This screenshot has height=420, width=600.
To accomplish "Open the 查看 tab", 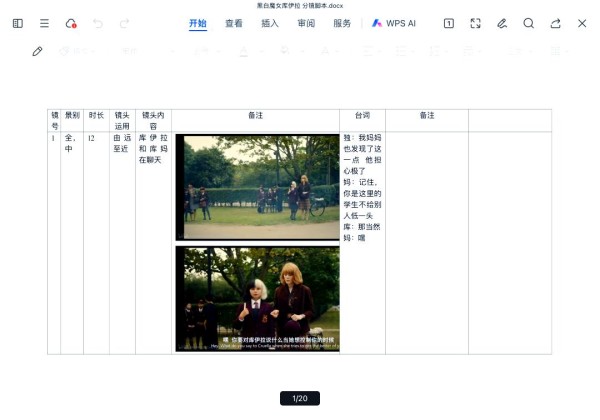I will [x=233, y=23].
